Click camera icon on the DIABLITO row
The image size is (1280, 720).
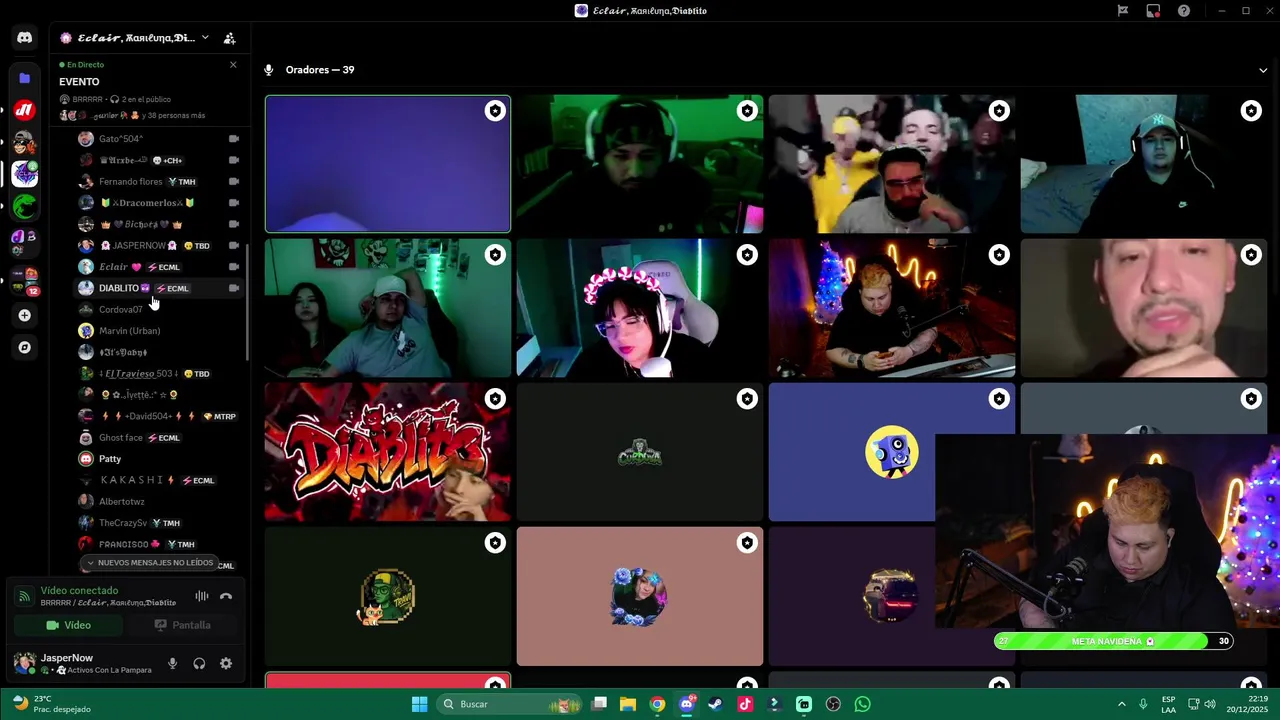pyautogui.click(x=234, y=288)
